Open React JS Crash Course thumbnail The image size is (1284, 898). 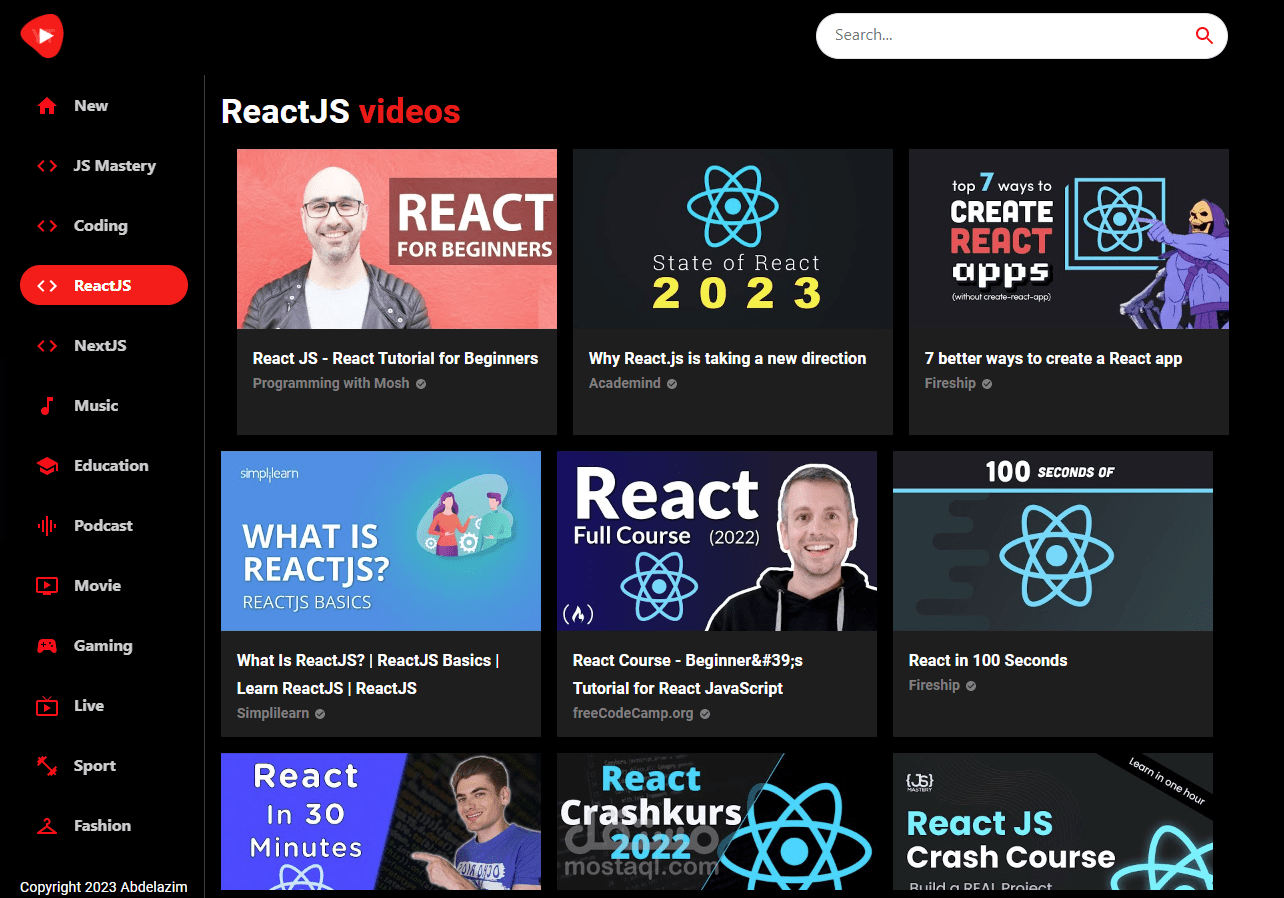1053,821
